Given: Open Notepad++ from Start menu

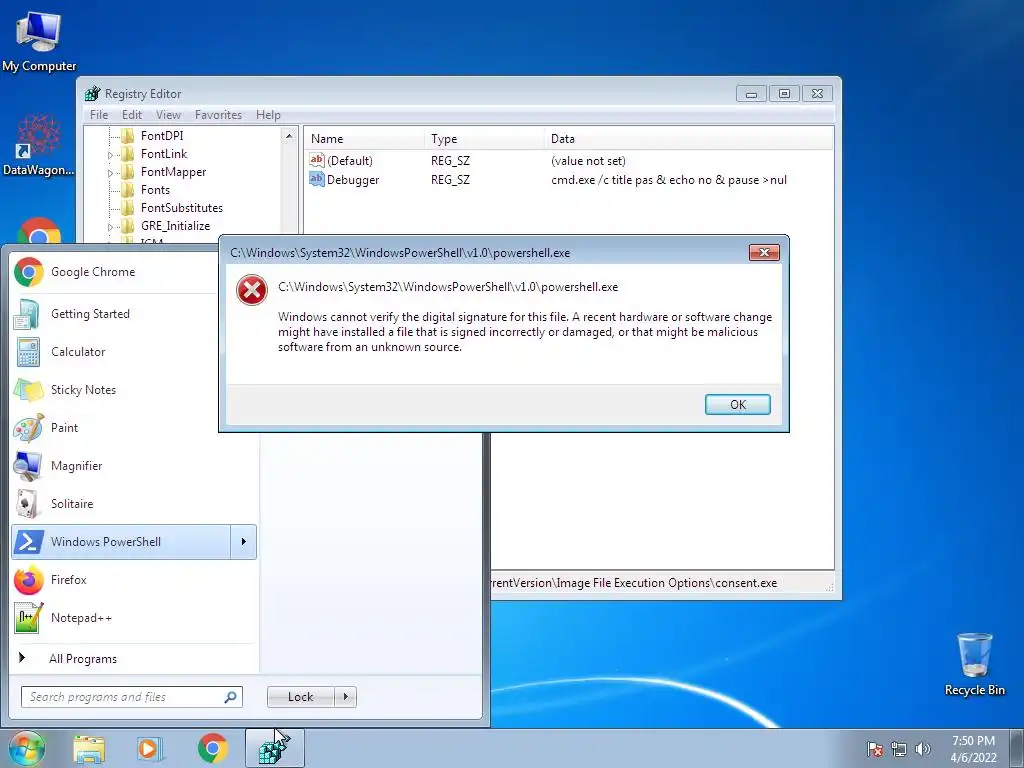Looking at the screenshot, I should pos(134,617).
